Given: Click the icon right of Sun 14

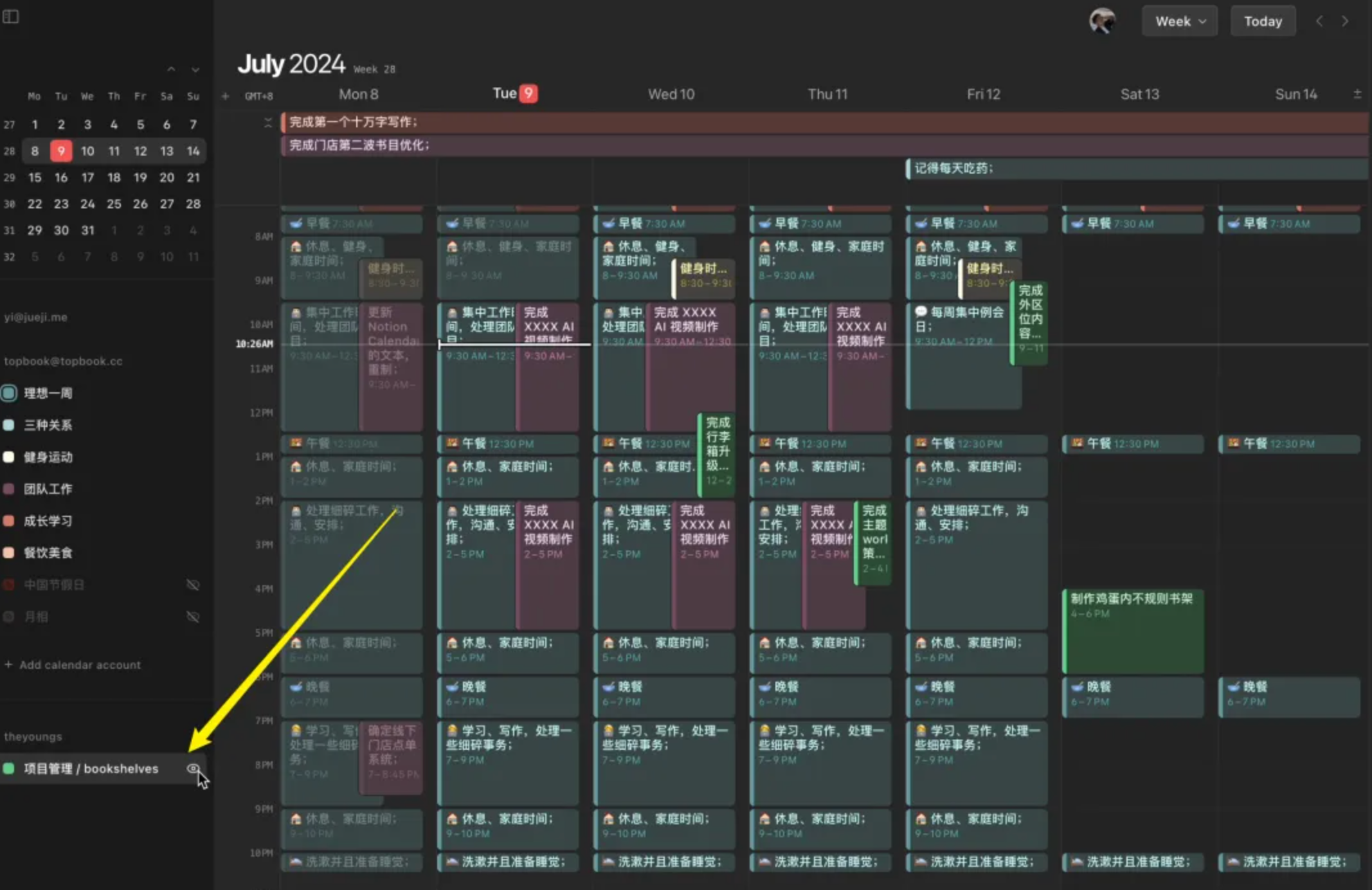Looking at the screenshot, I should click(1357, 94).
